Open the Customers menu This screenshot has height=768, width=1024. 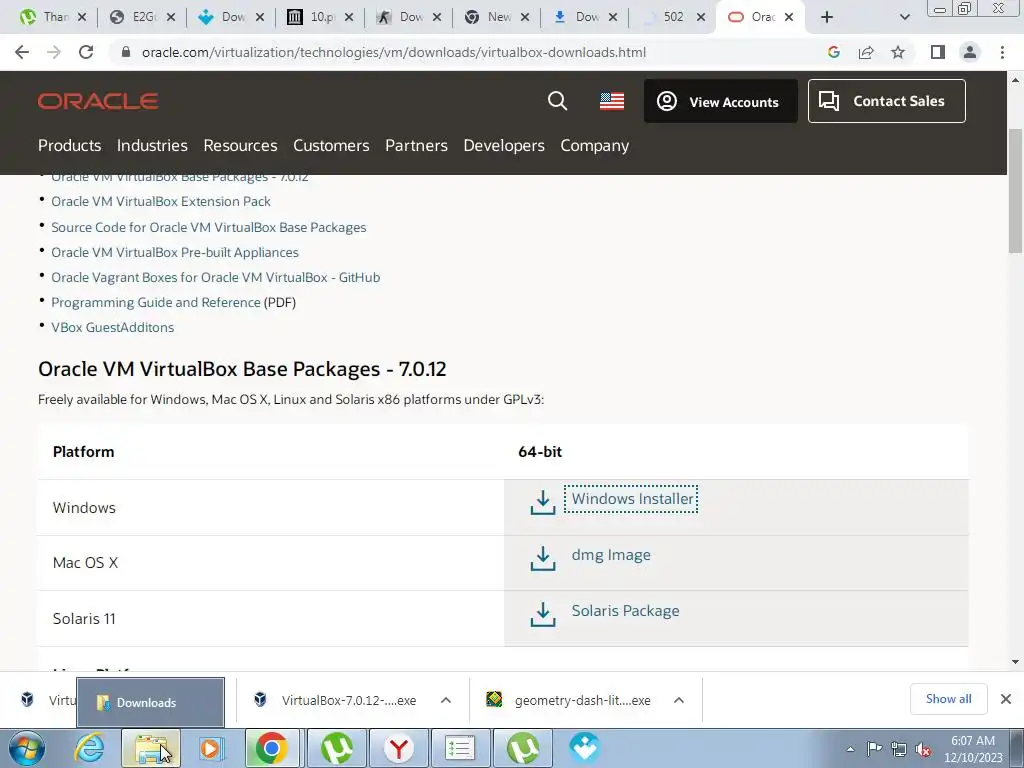tap(331, 146)
